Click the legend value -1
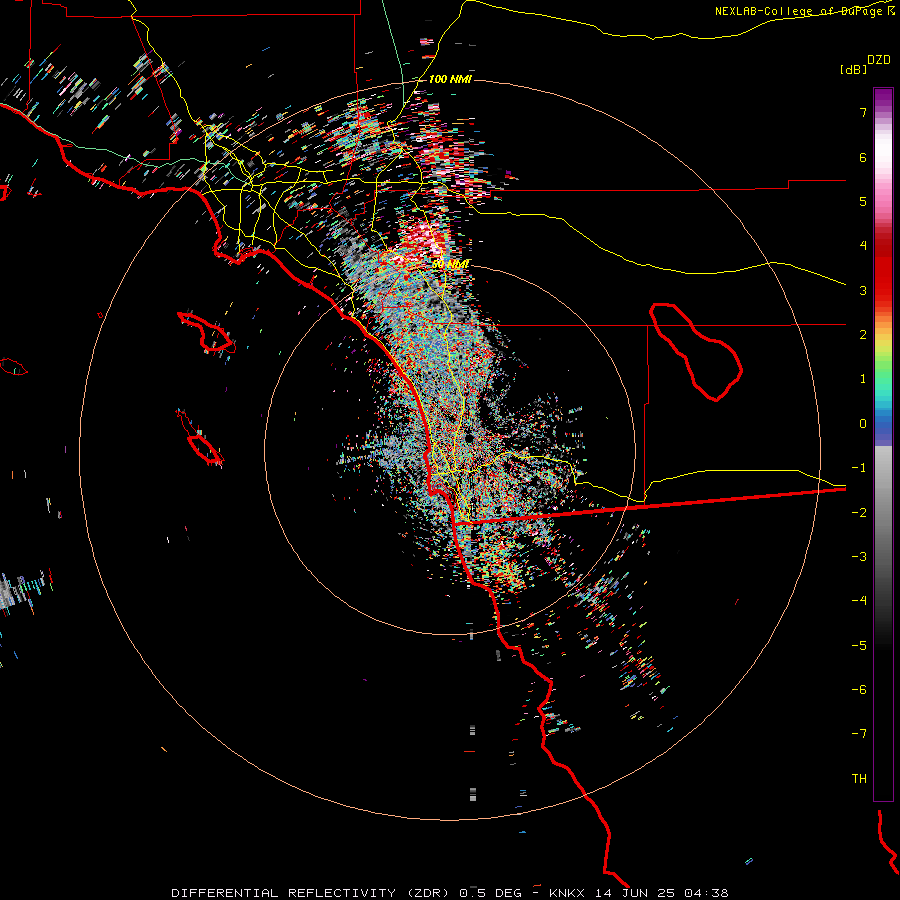Screen dimensions: 900x900 (859, 468)
